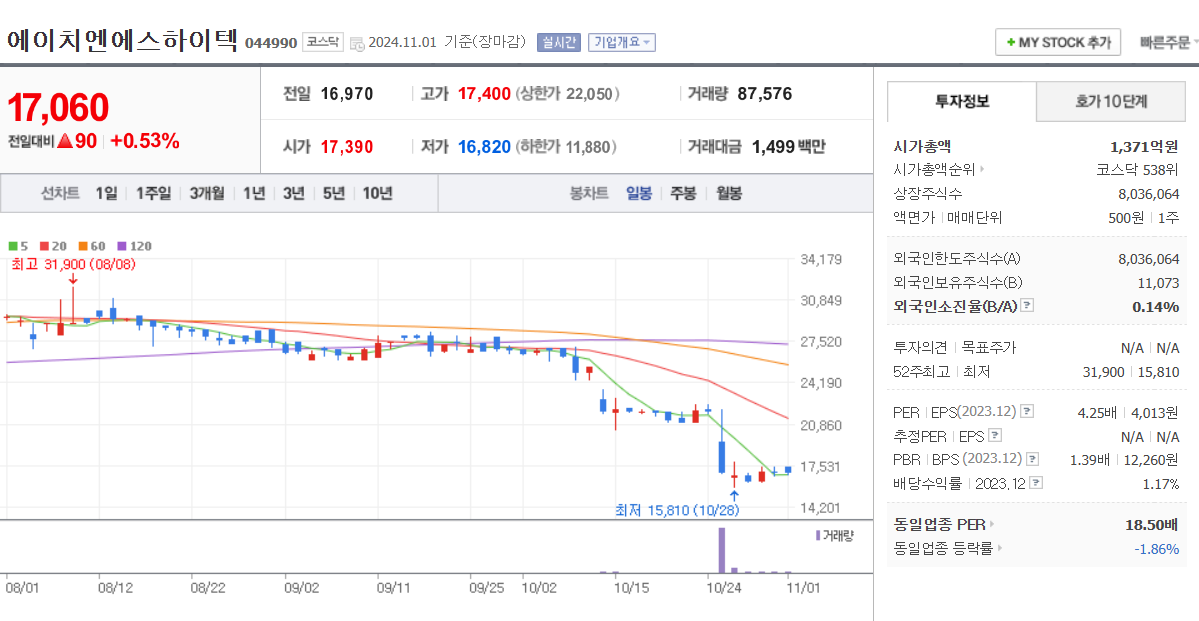1199x621 pixels.
Task: Click the 거래량 value 87,576
Action: click(x=765, y=94)
